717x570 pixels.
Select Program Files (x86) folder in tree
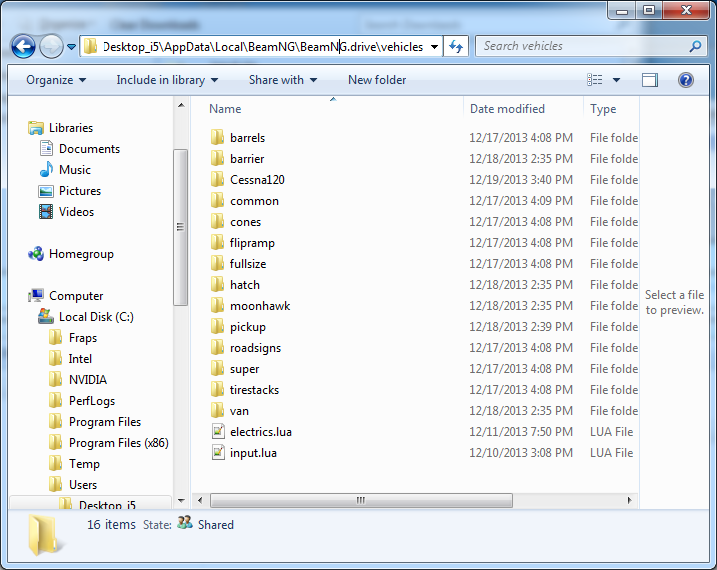[119, 443]
